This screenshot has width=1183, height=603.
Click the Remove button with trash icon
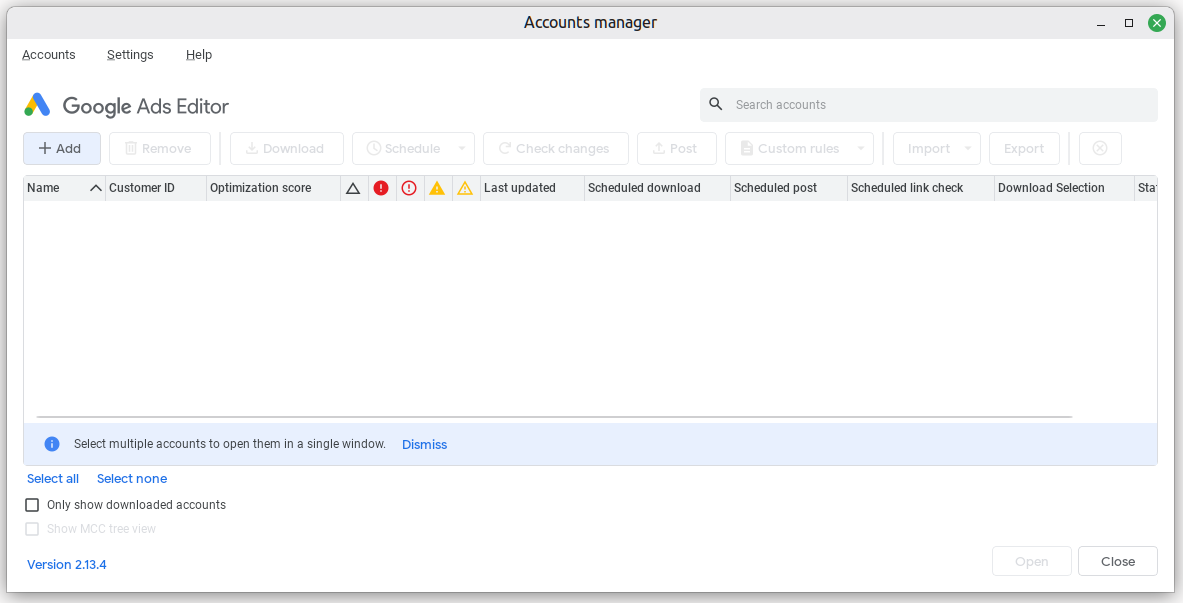[x=160, y=149]
